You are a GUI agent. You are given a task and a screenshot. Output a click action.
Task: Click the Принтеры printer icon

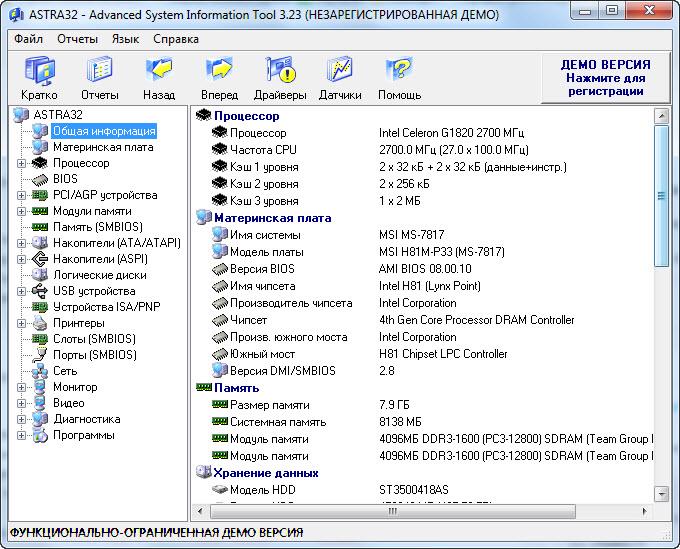pos(39,323)
